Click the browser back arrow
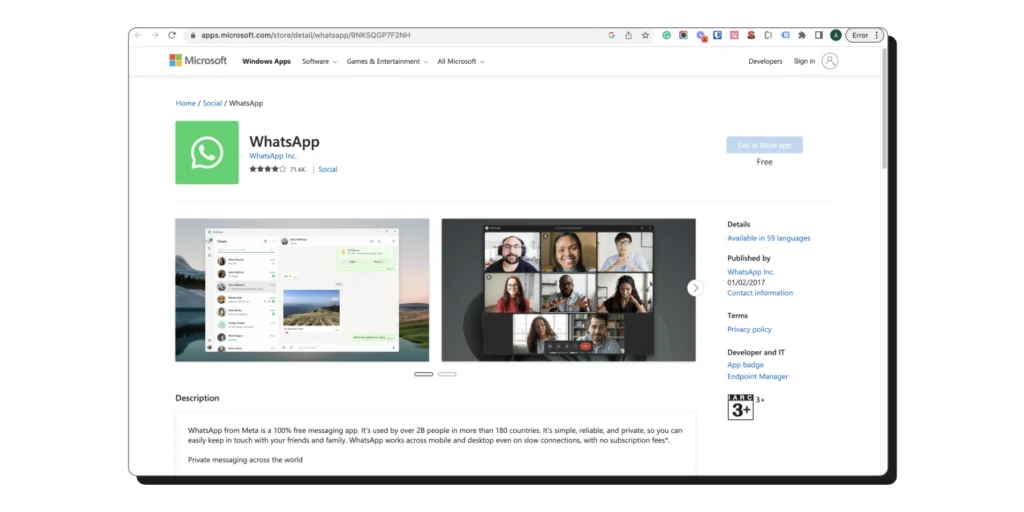This screenshot has width=1024, height=512. coord(139,35)
